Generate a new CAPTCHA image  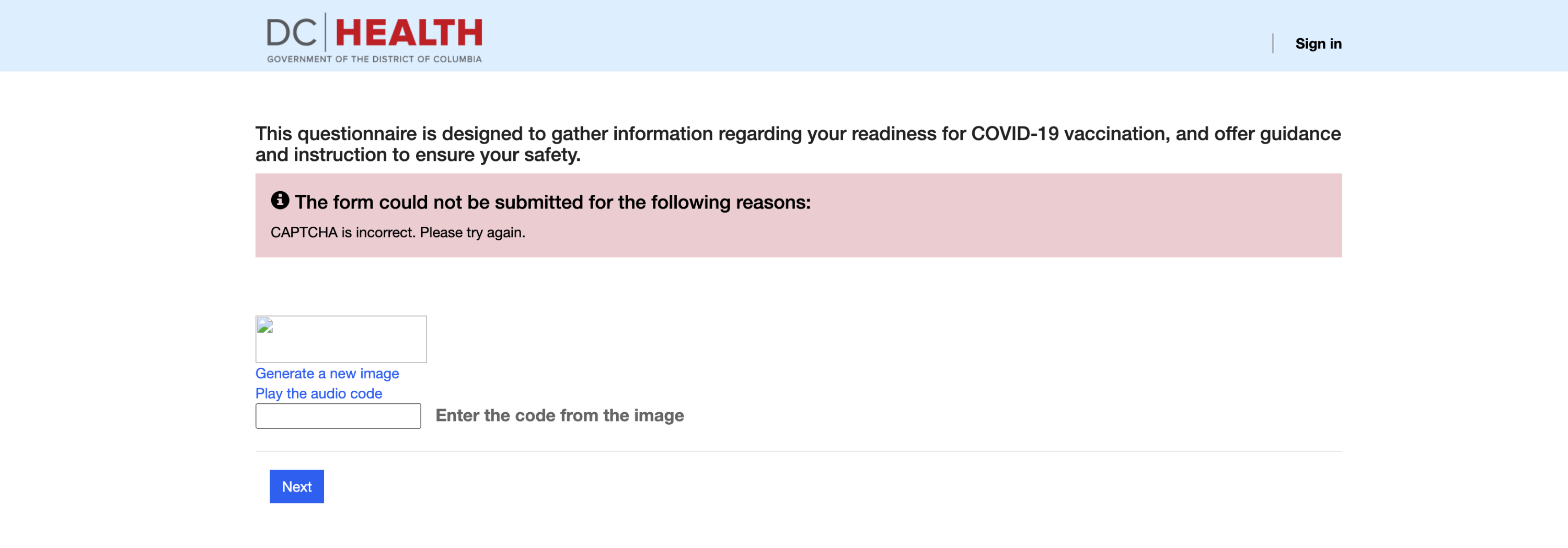(x=327, y=374)
